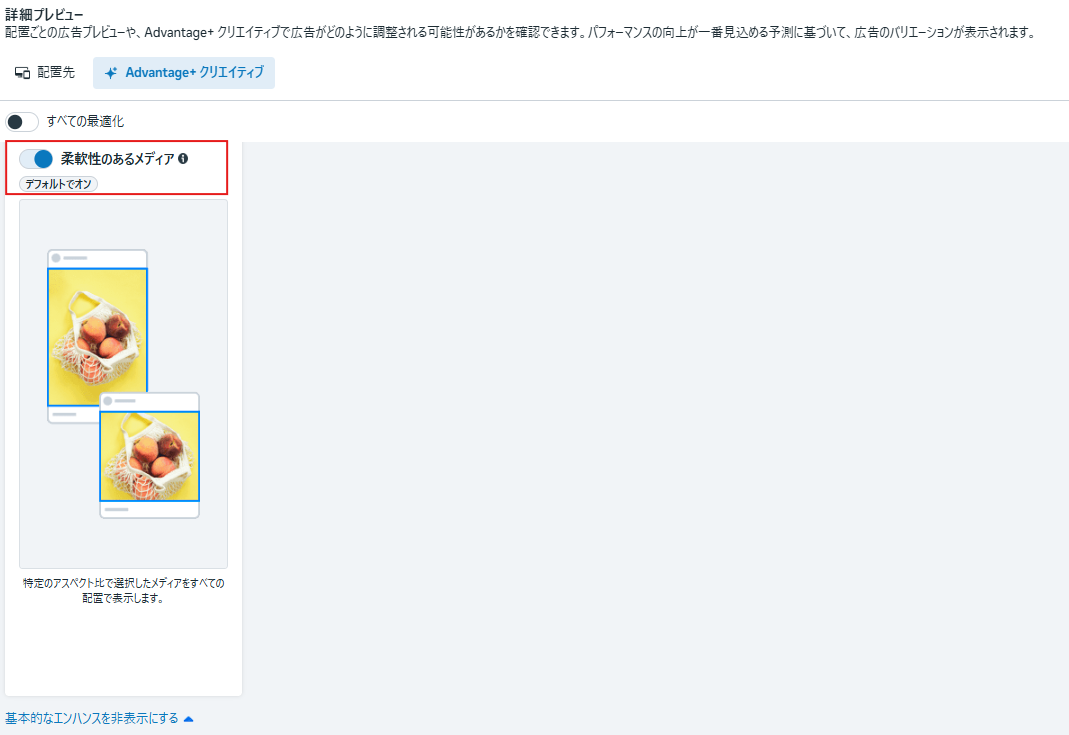Click the sparkle icon on Advantage+ クリエイティブ
This screenshot has width=1069, height=735.
(111, 73)
